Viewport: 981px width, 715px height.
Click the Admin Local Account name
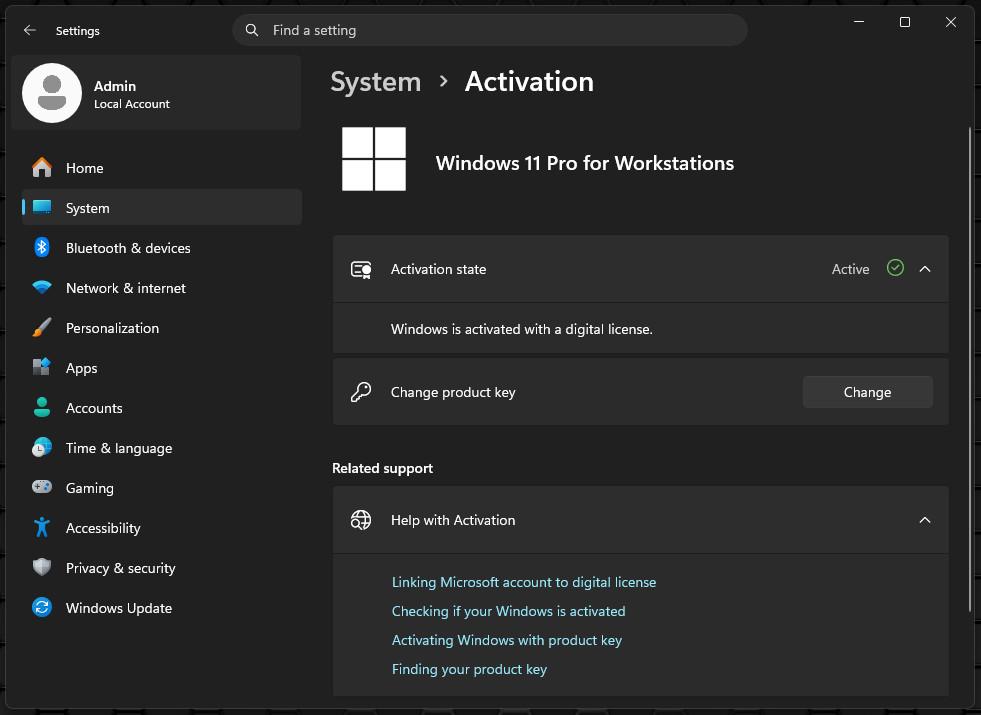tap(131, 94)
